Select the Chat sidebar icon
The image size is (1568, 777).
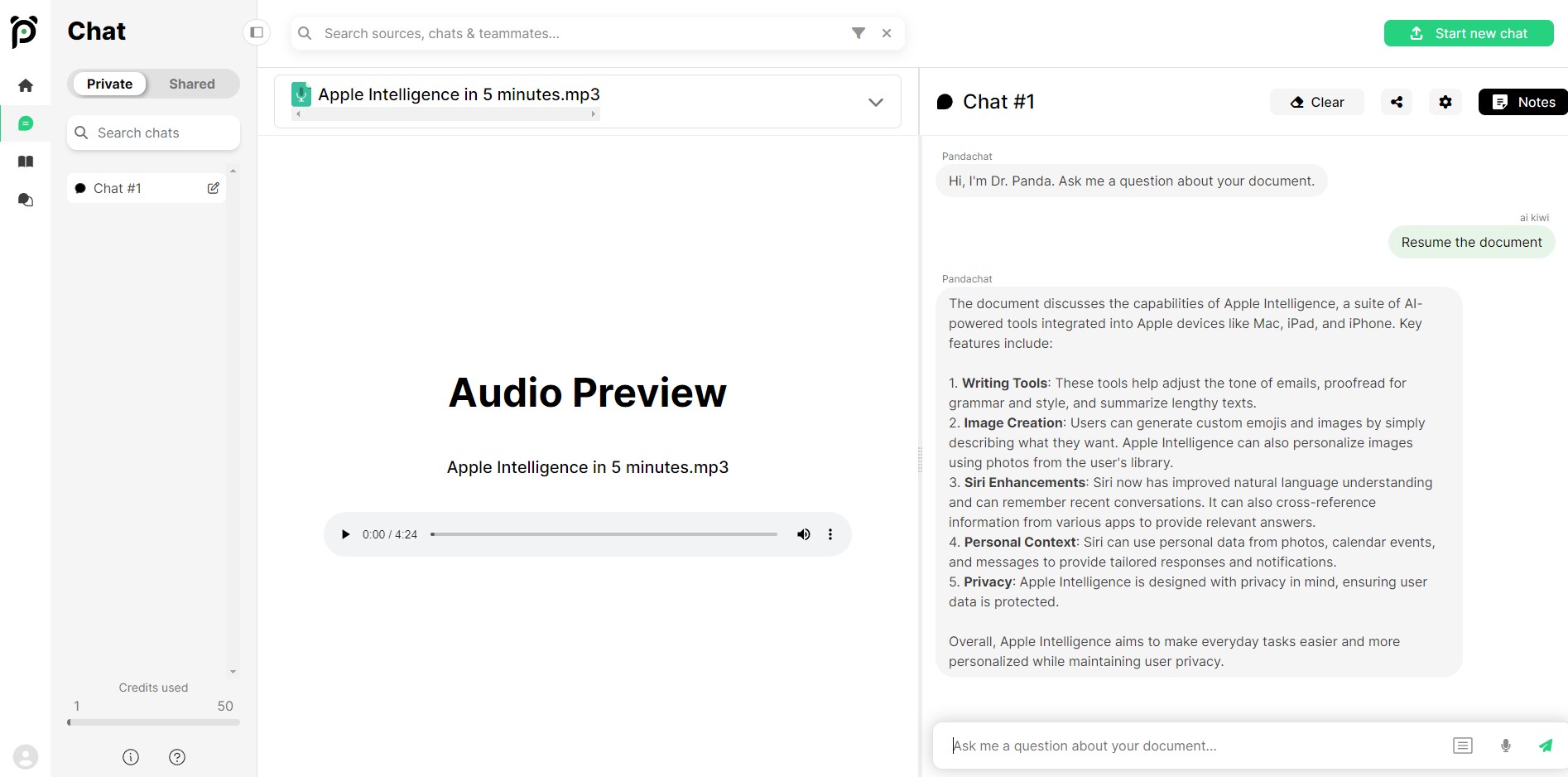(x=26, y=123)
